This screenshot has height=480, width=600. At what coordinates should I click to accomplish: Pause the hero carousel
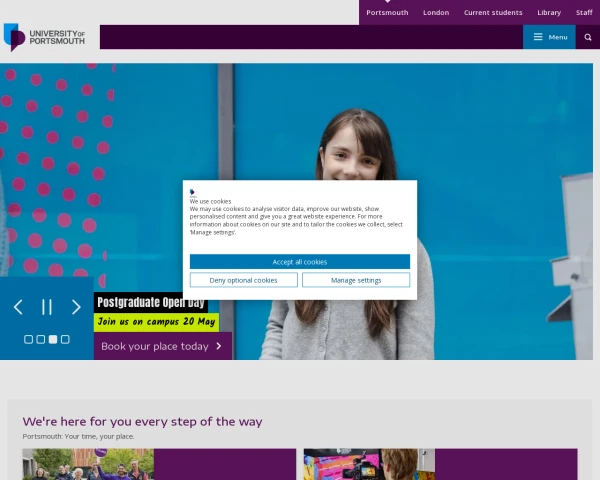[x=47, y=307]
